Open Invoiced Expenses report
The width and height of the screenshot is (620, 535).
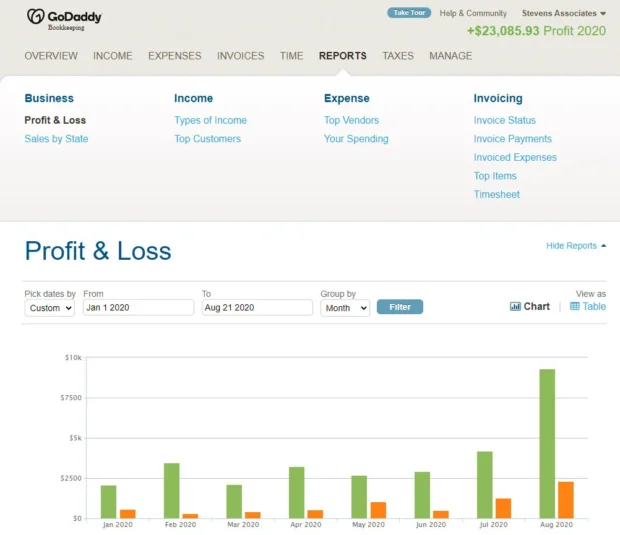515,157
